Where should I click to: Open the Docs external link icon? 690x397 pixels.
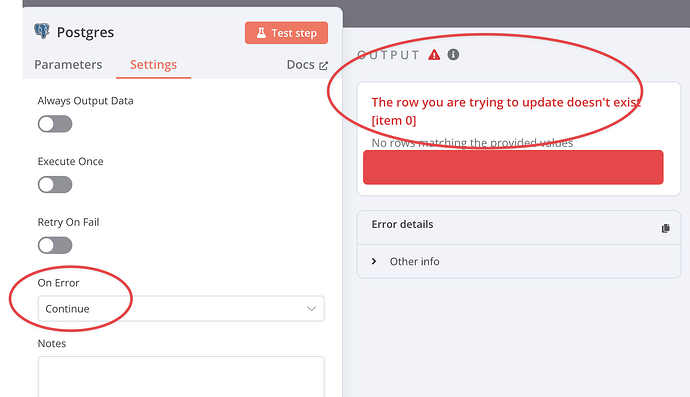(323, 66)
